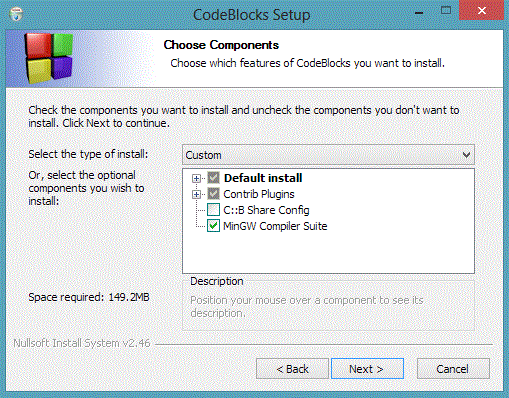Click the Cancel button
Viewport: 509px width, 398px height.
pyautogui.click(x=453, y=369)
